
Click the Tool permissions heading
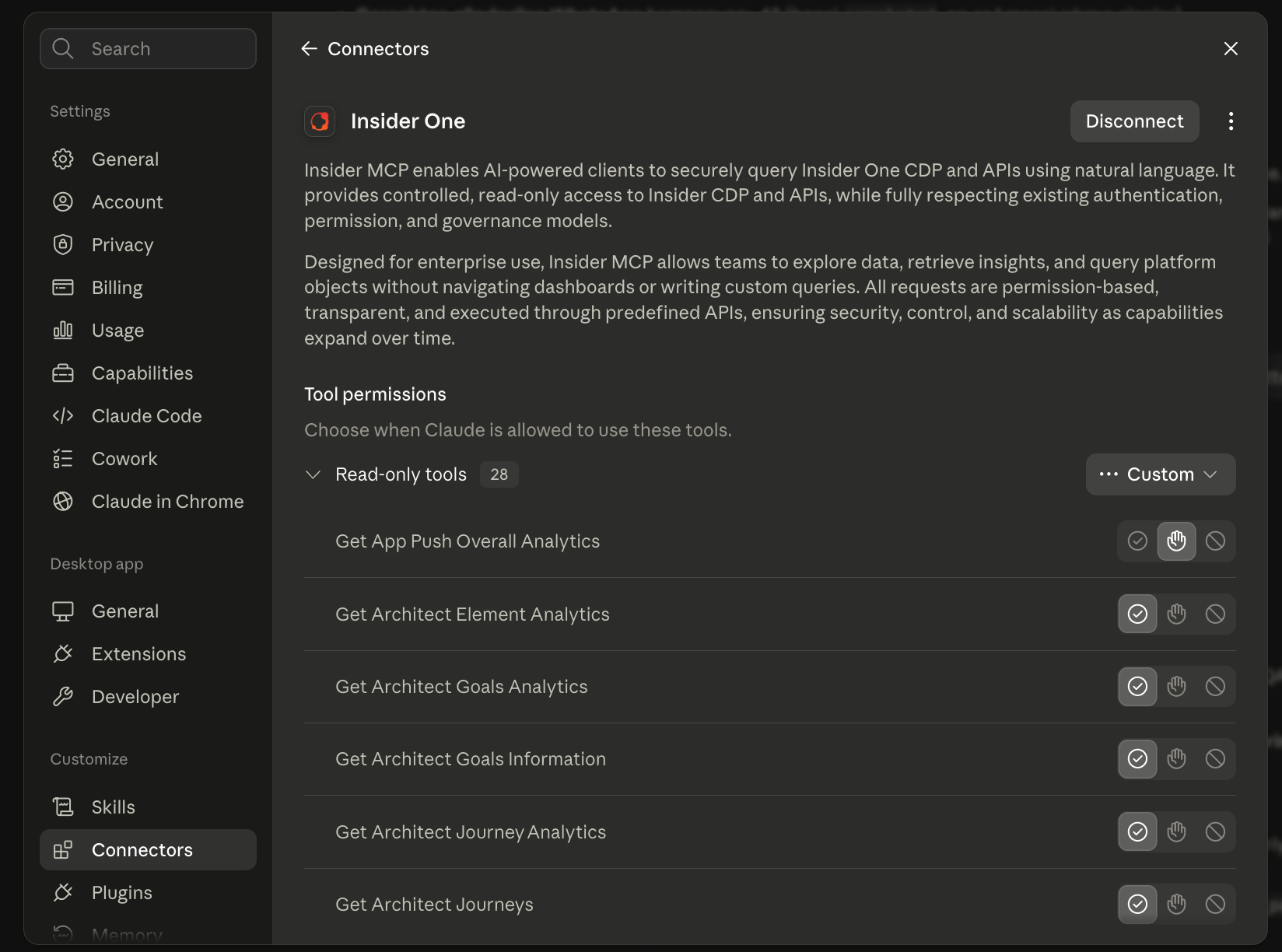(x=375, y=394)
